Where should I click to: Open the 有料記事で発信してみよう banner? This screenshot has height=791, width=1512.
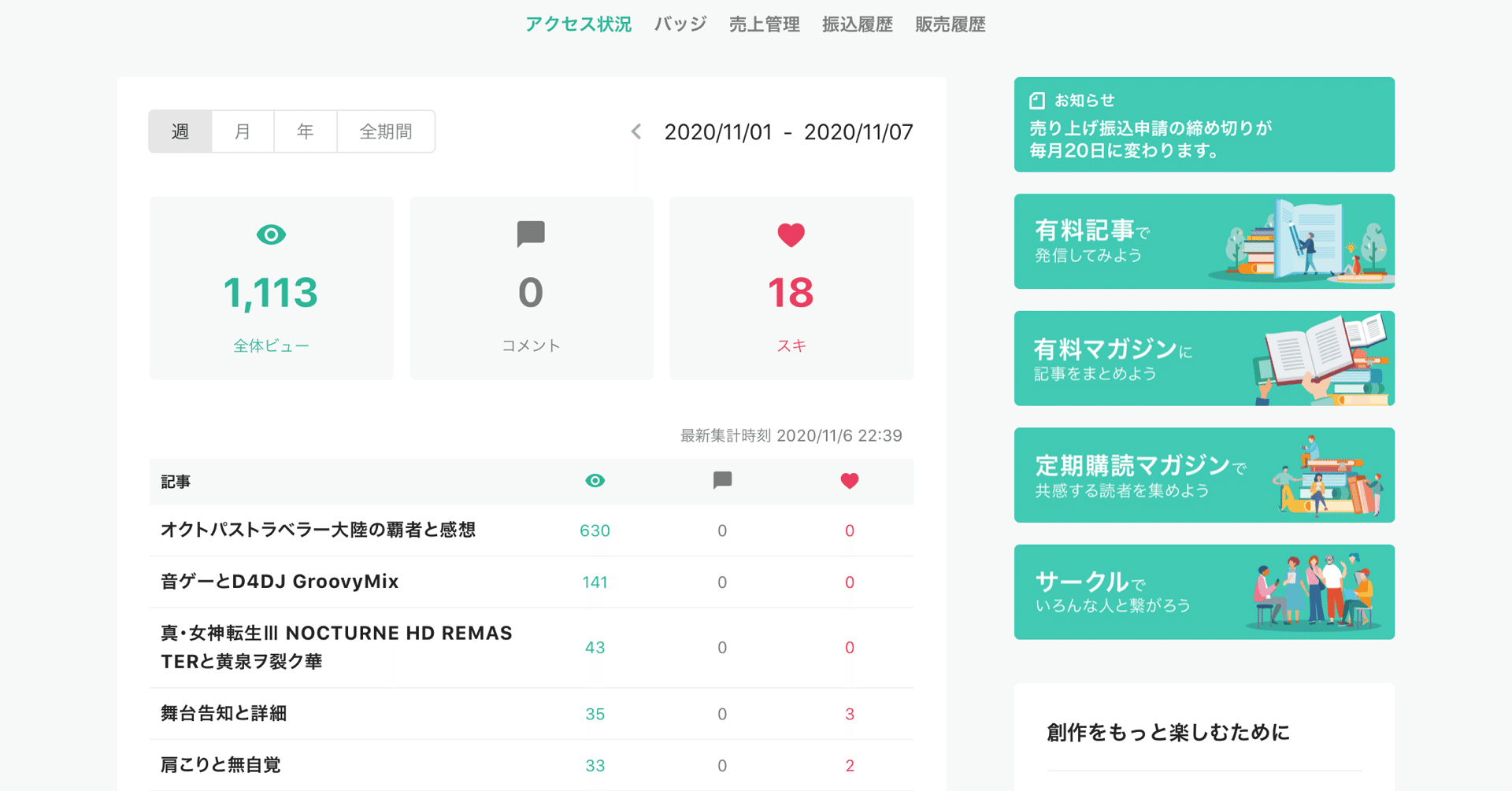point(1204,242)
